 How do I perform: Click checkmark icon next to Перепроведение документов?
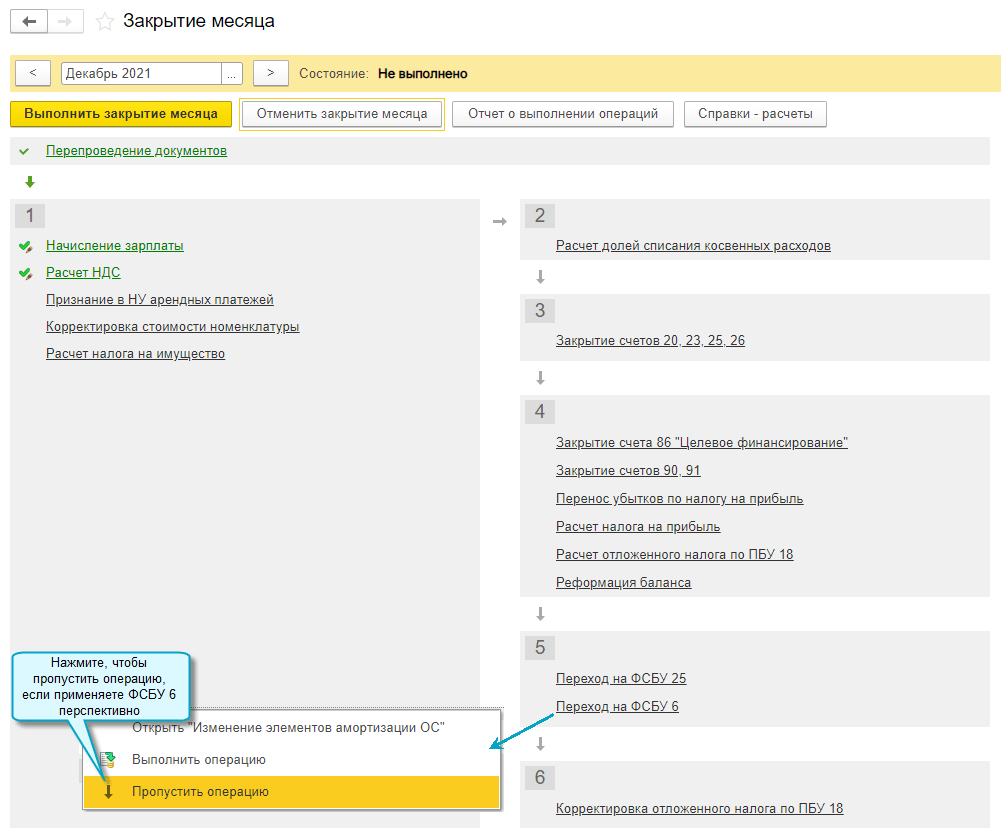pos(24,151)
